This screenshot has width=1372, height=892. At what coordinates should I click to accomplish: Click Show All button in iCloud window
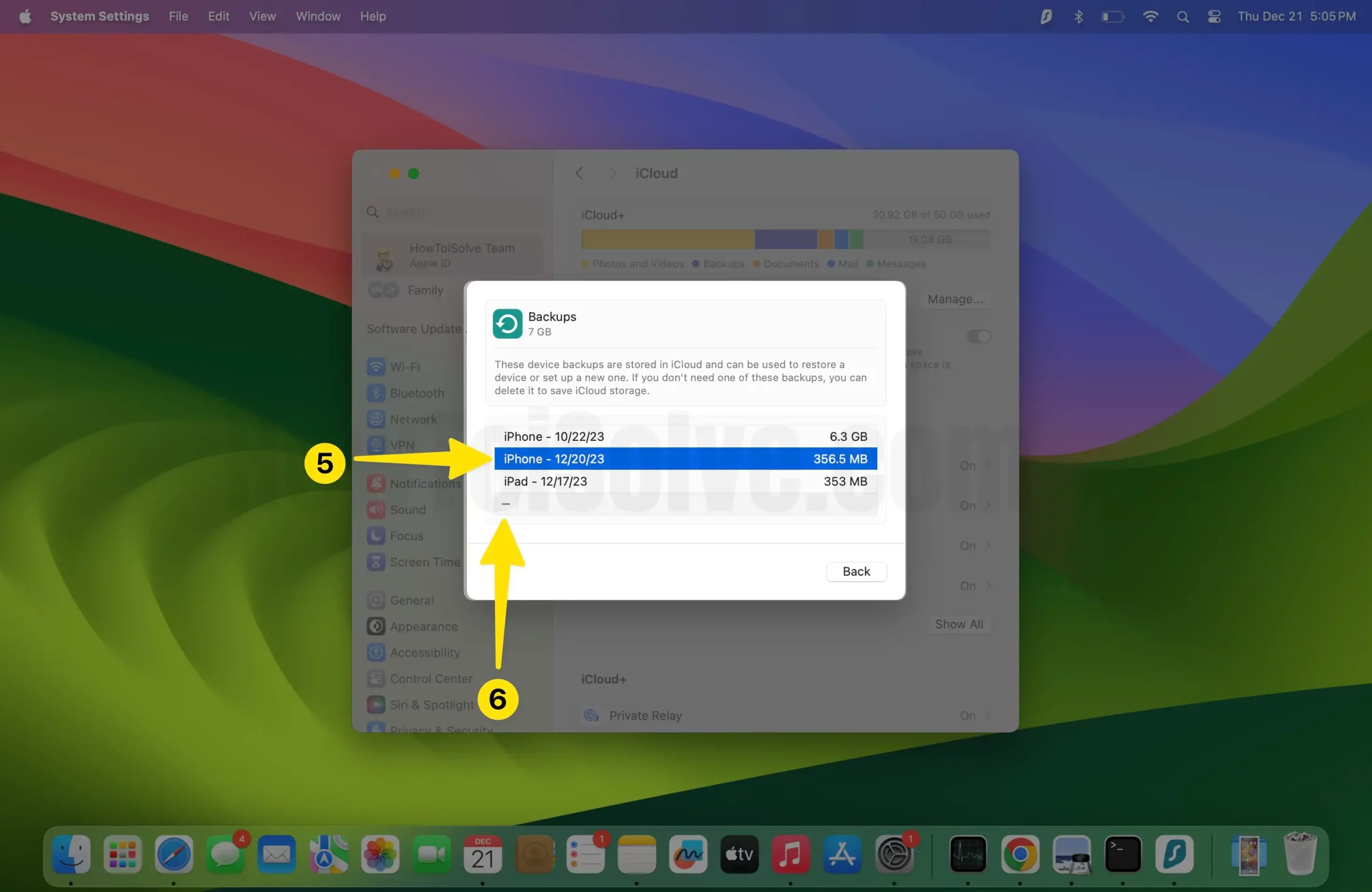point(959,624)
